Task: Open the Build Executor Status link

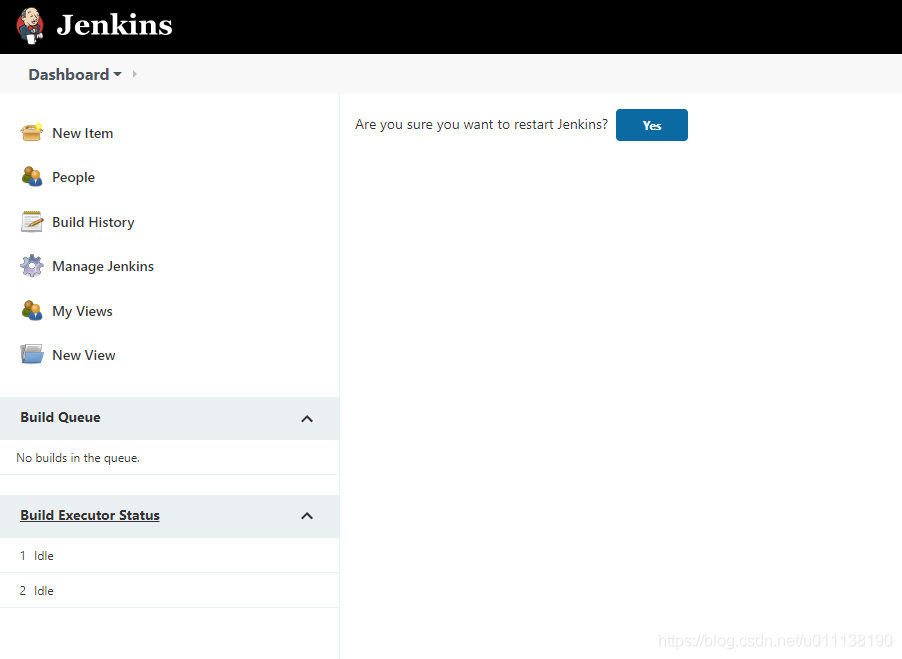Action: 90,515
